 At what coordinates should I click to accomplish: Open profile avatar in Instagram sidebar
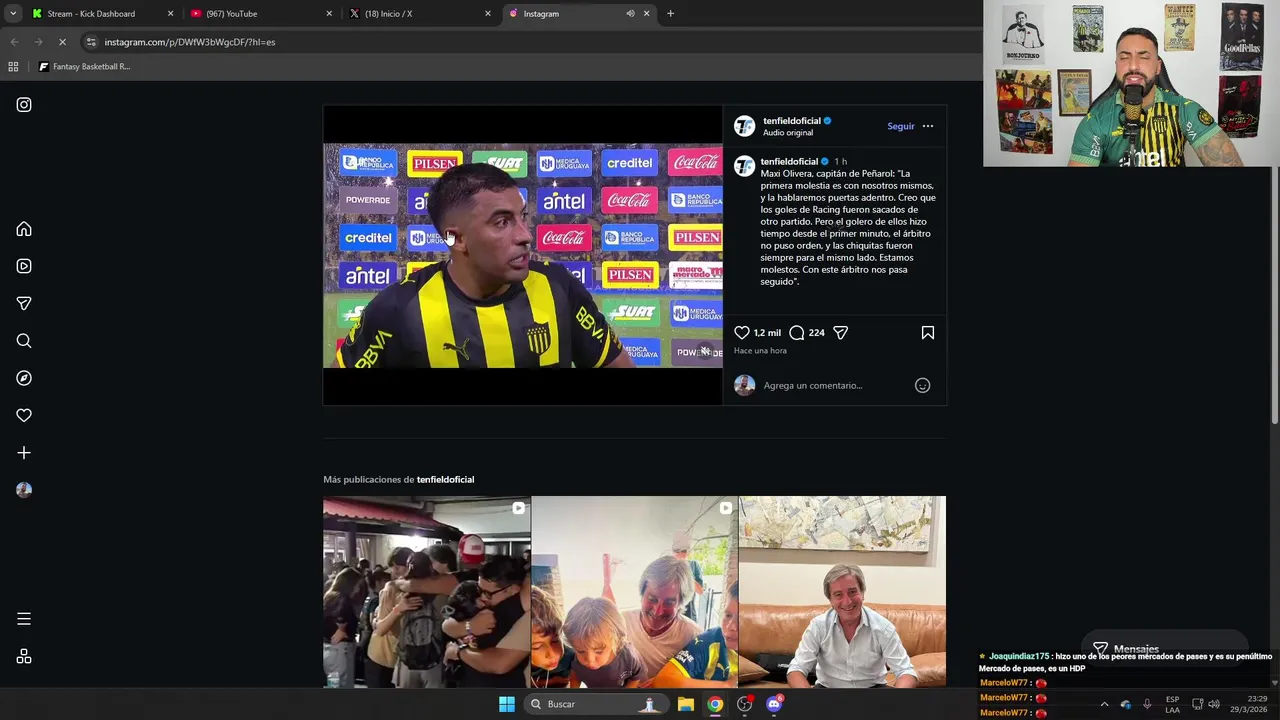(24, 490)
